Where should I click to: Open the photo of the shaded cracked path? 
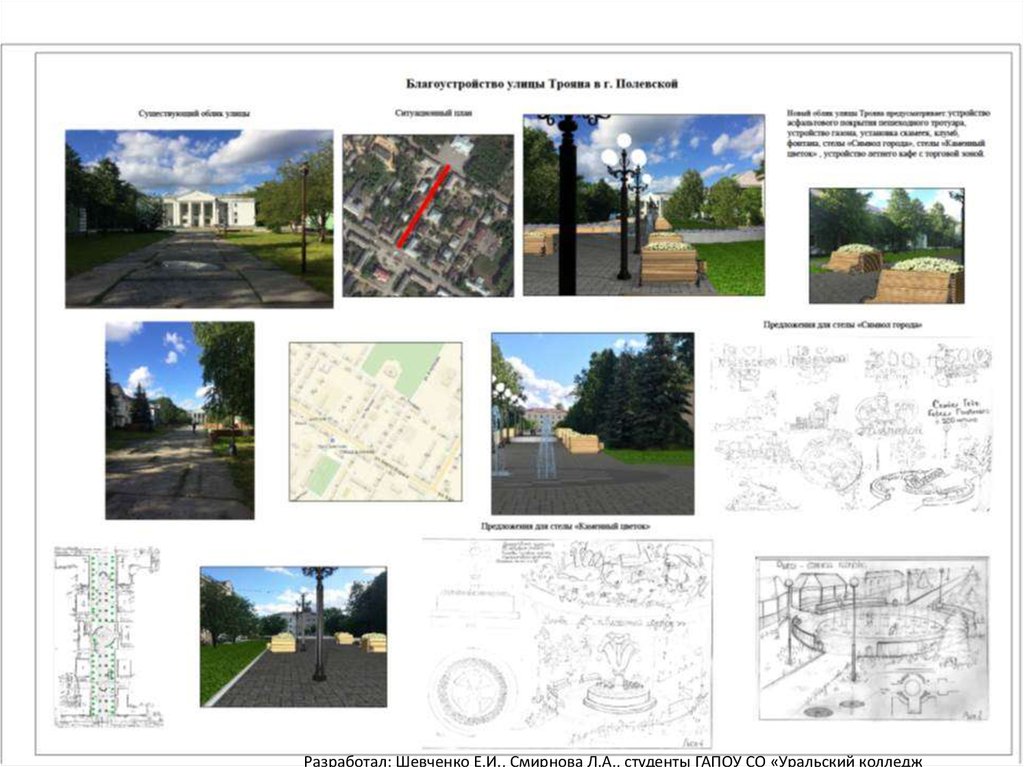[180, 420]
